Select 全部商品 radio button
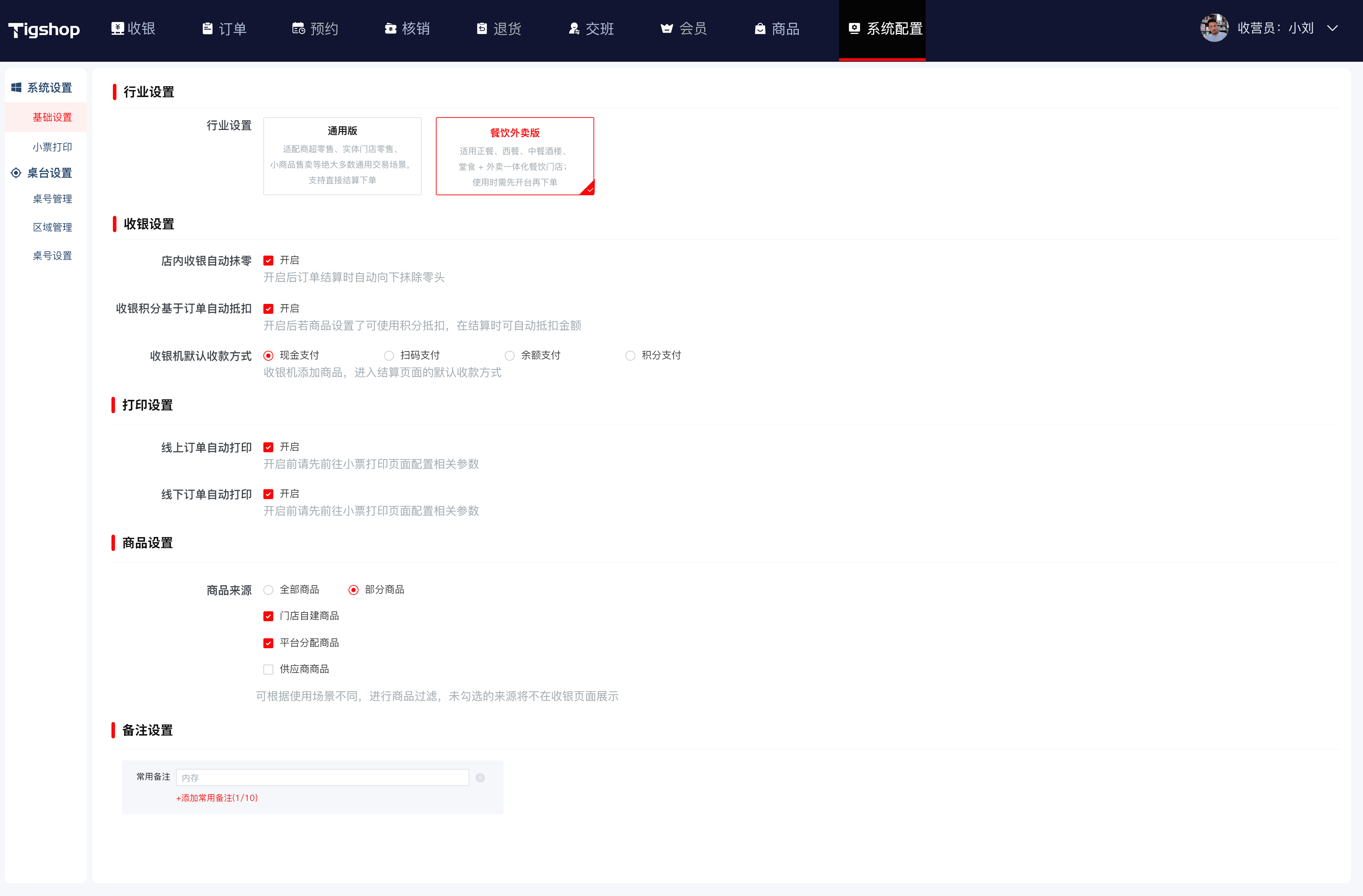 click(268, 590)
